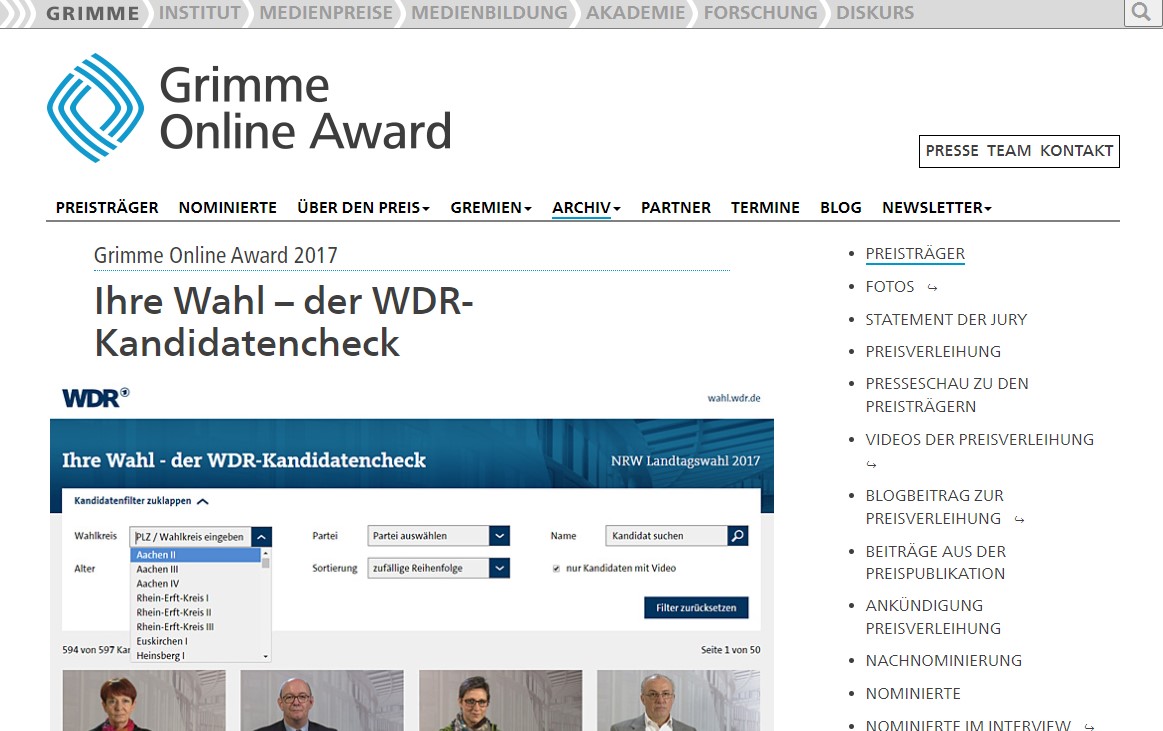Switch to the FORSCHUNG top tab
Image resolution: width=1163 pixels, height=731 pixels.
tap(760, 13)
